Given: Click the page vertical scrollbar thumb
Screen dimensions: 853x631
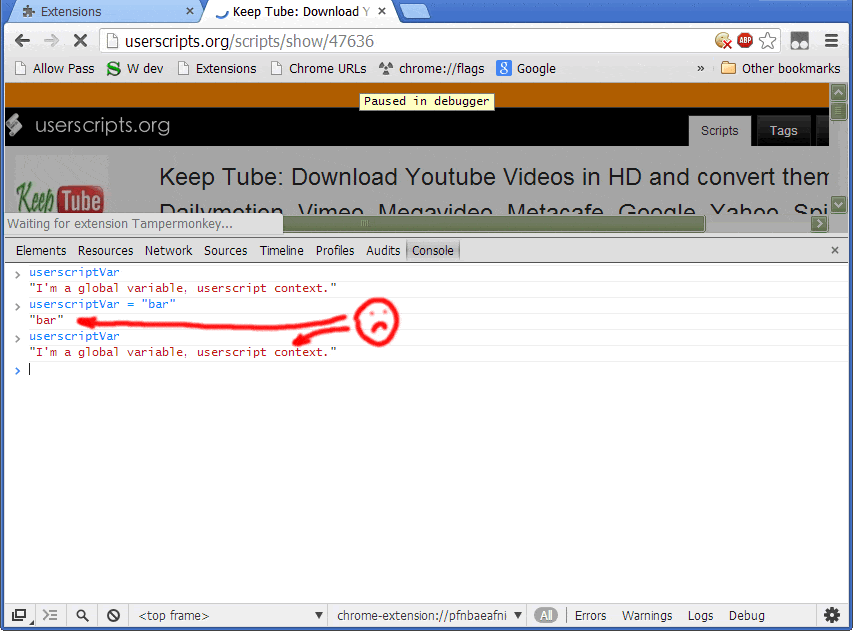Looking at the screenshot, I should pos(838,112).
